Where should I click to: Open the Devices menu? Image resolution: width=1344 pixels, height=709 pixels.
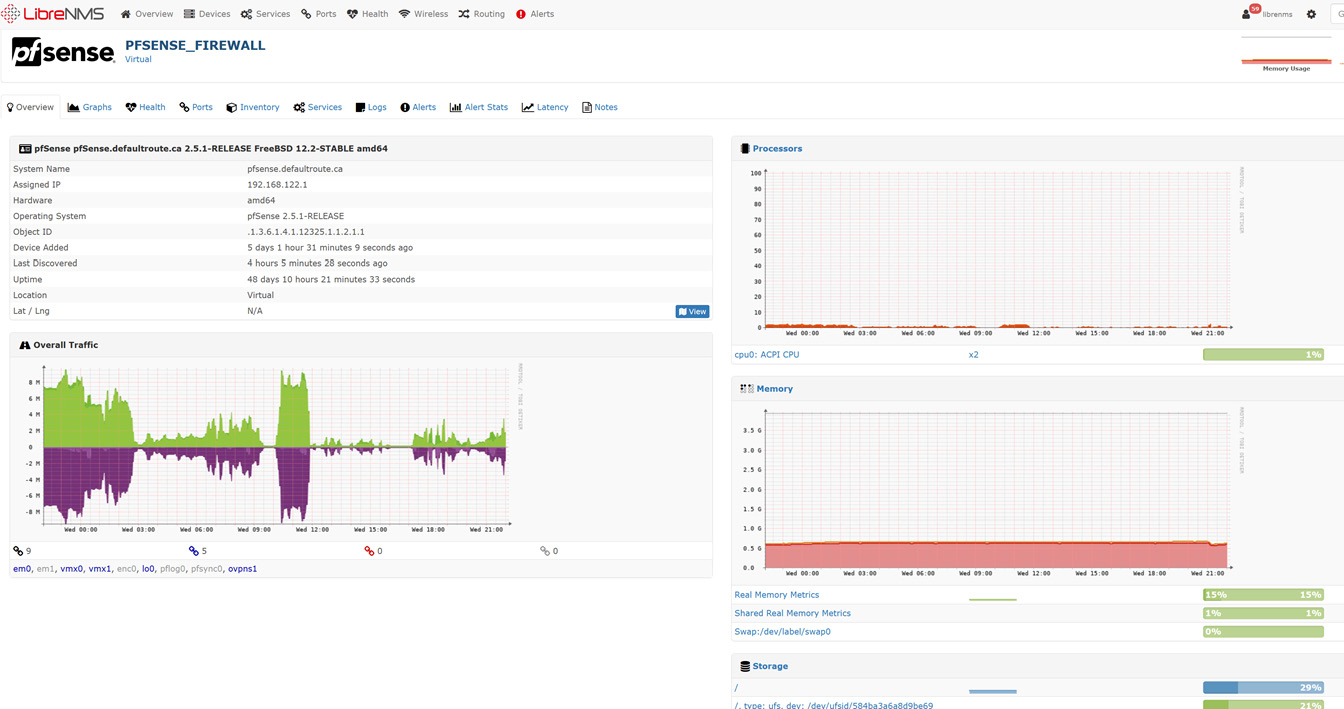click(x=207, y=14)
